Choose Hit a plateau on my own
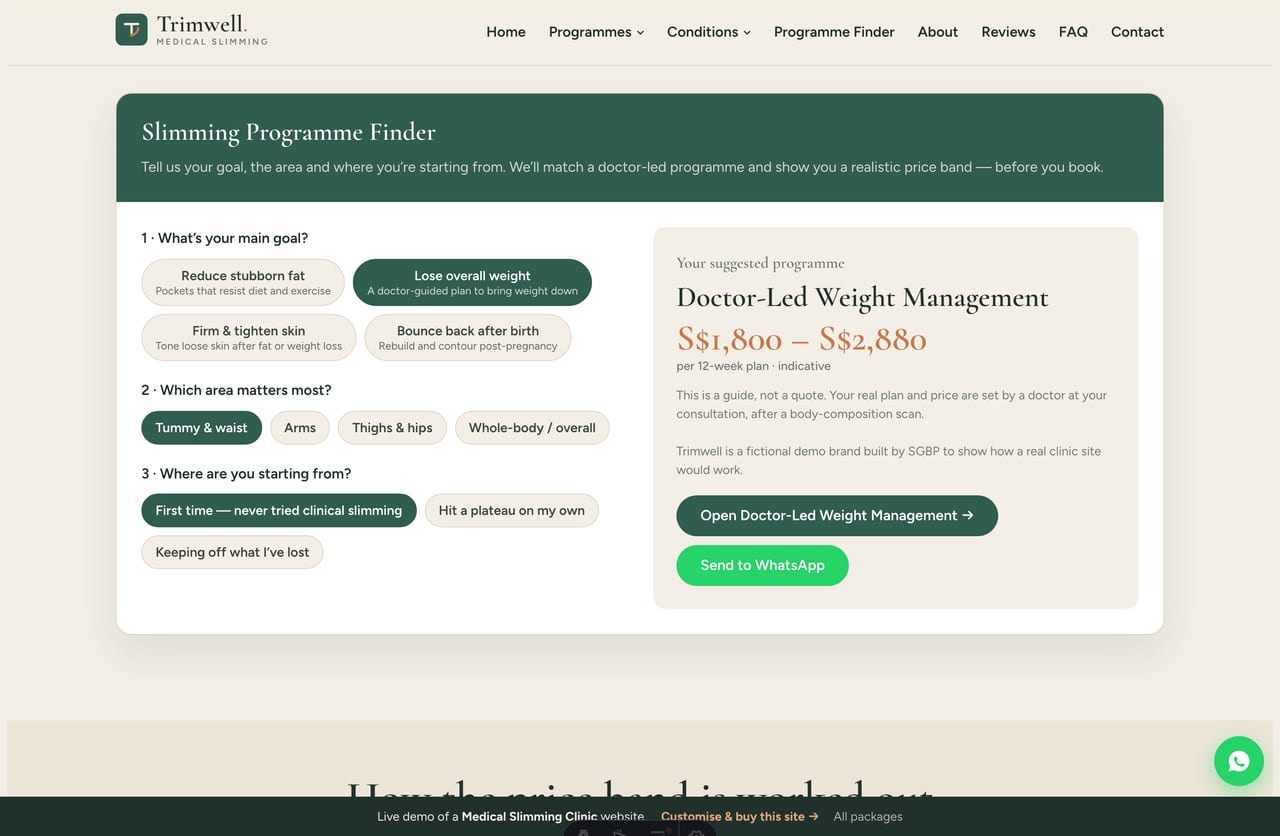The height and width of the screenshot is (836, 1280). [x=512, y=510]
